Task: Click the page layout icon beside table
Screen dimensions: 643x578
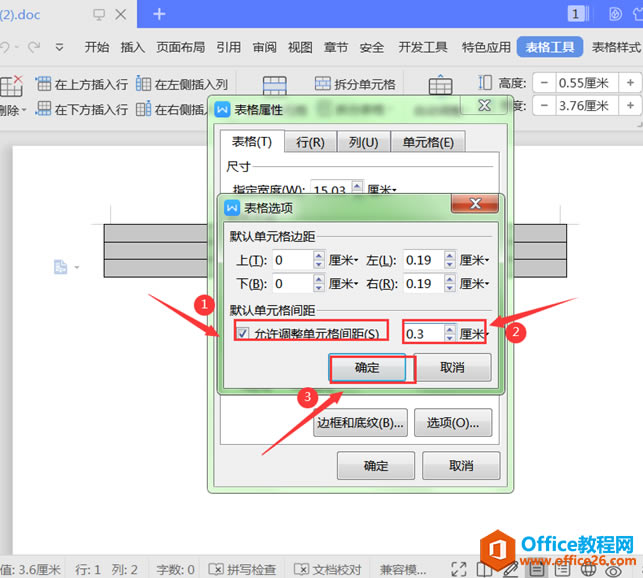Action: (60, 267)
